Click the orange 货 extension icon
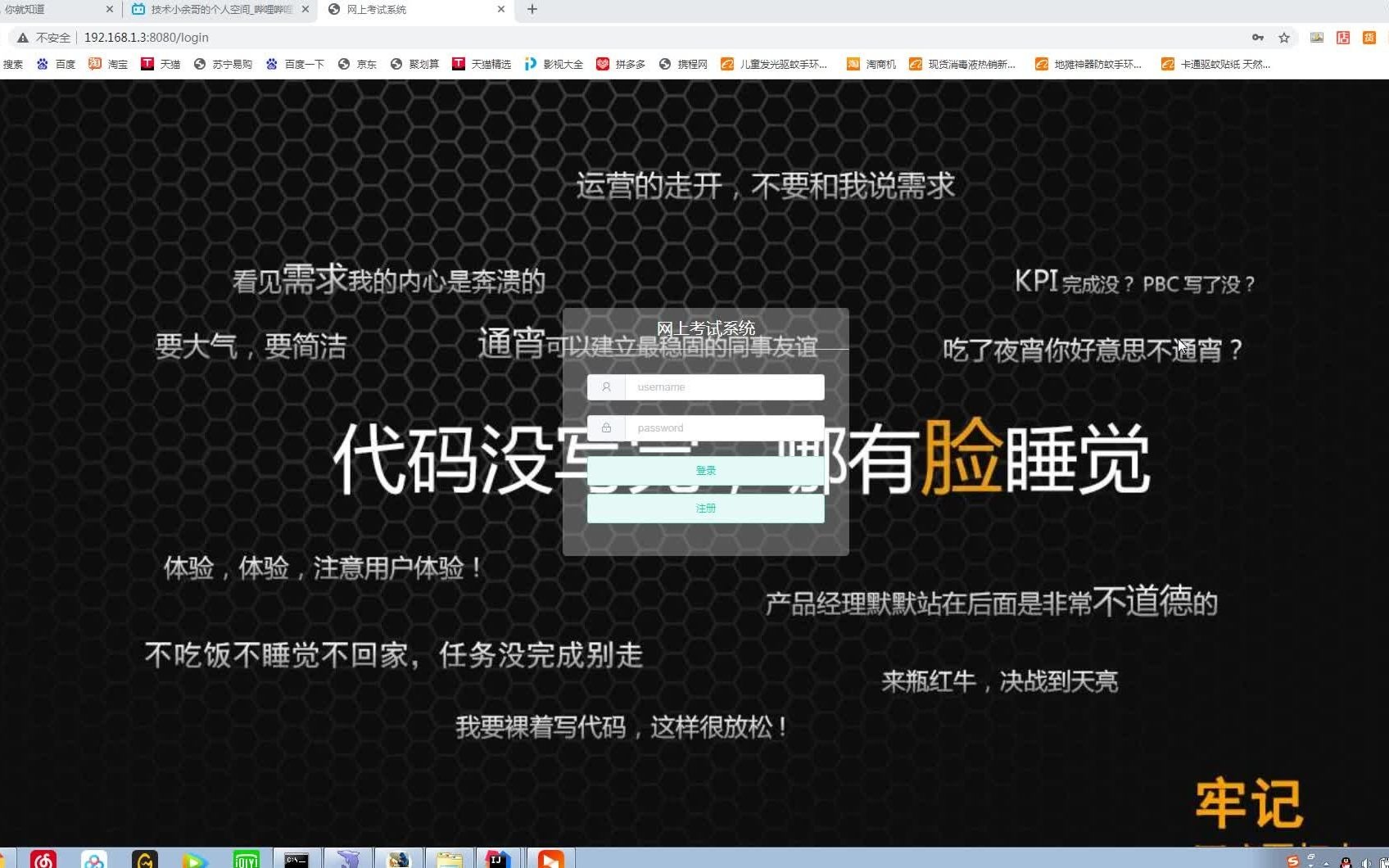1389x868 pixels. (1369, 38)
